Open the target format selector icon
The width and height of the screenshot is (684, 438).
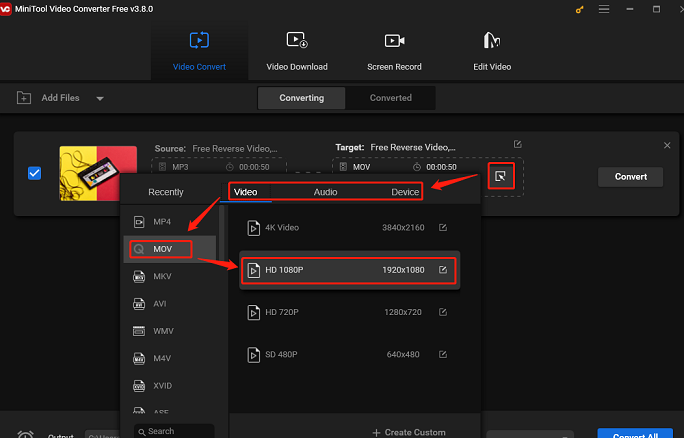pos(501,176)
